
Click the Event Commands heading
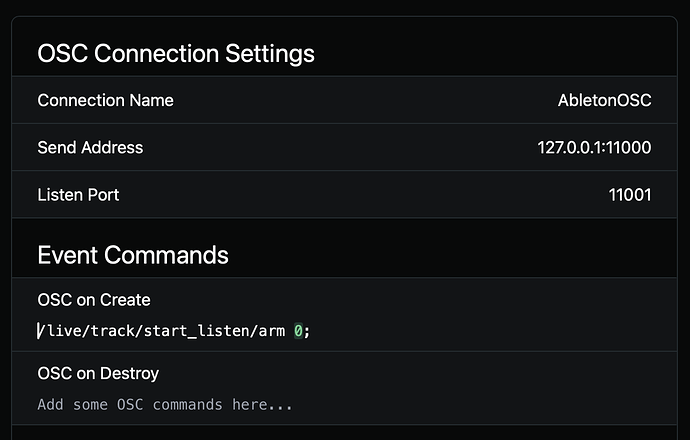click(x=133, y=254)
